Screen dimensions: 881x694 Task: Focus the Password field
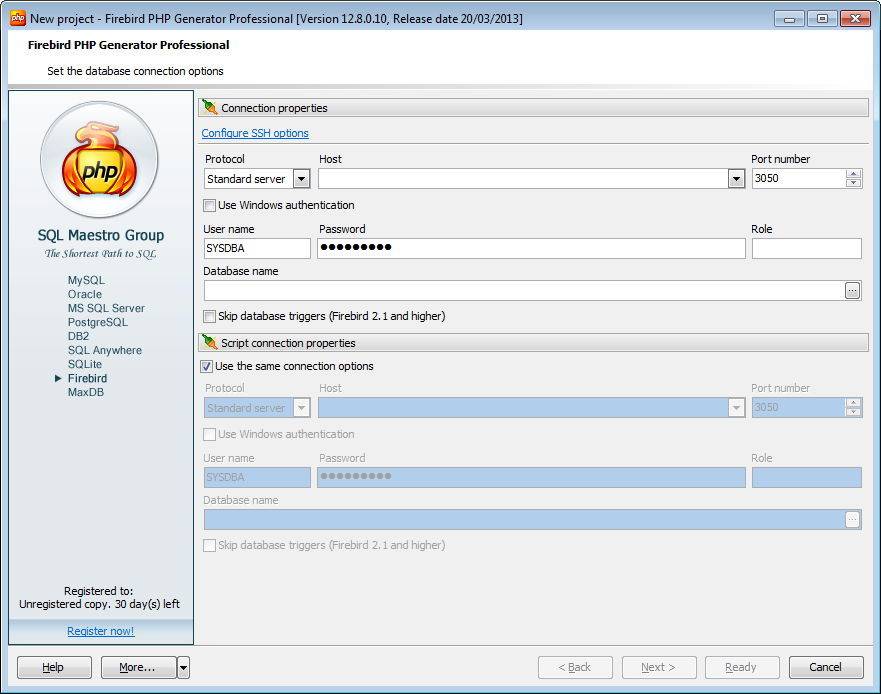coord(531,248)
